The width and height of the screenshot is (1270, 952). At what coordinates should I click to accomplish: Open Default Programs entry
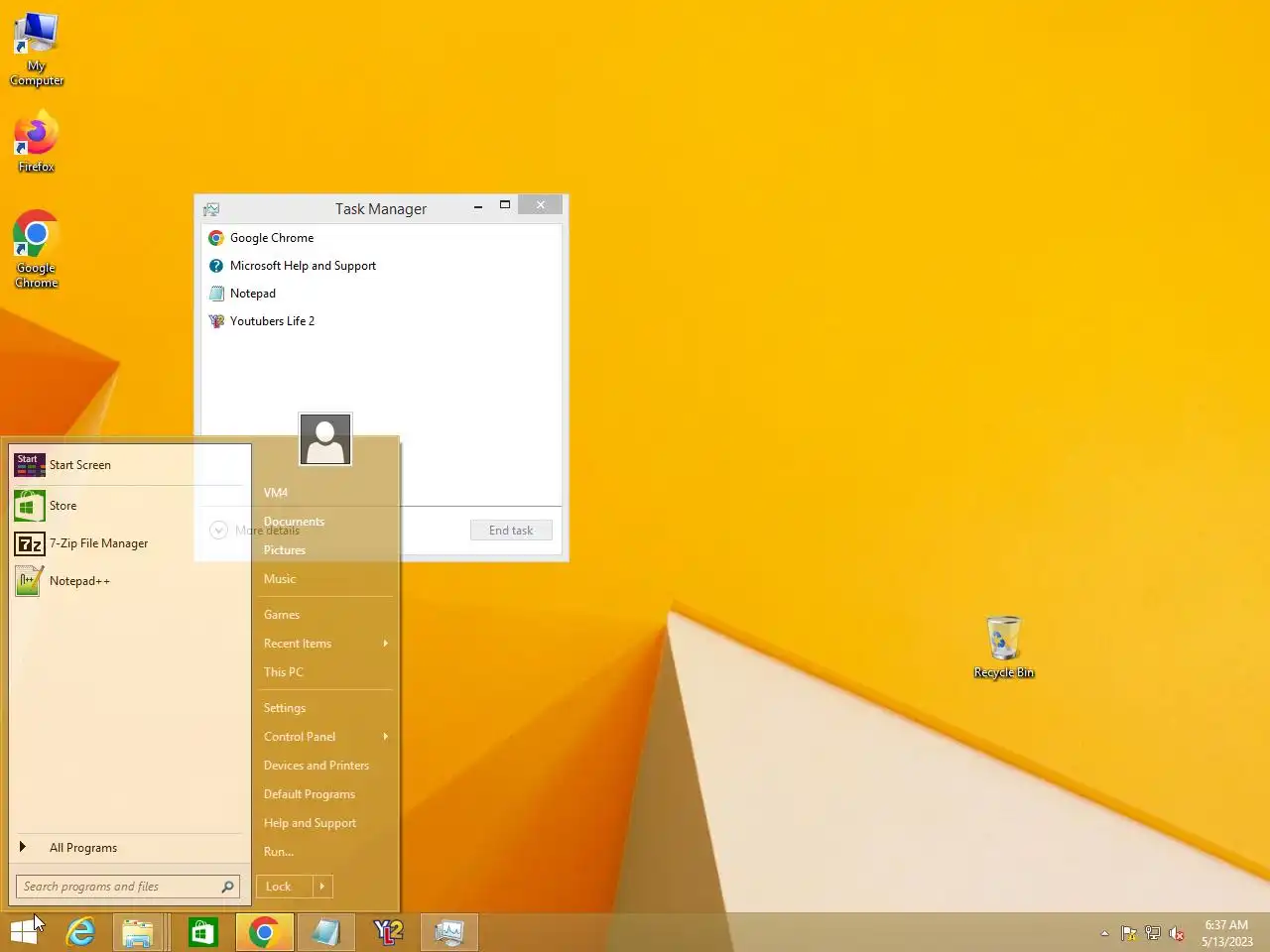coord(310,794)
